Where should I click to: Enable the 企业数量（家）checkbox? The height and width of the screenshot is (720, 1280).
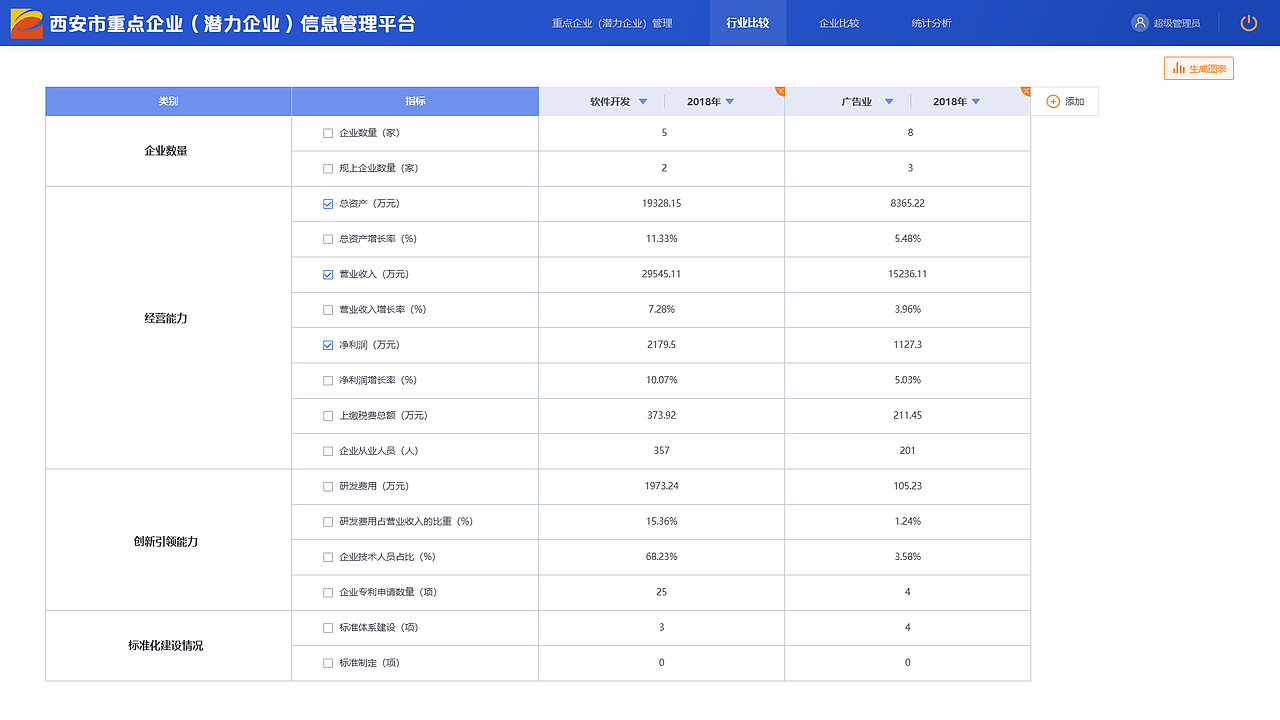click(327, 132)
